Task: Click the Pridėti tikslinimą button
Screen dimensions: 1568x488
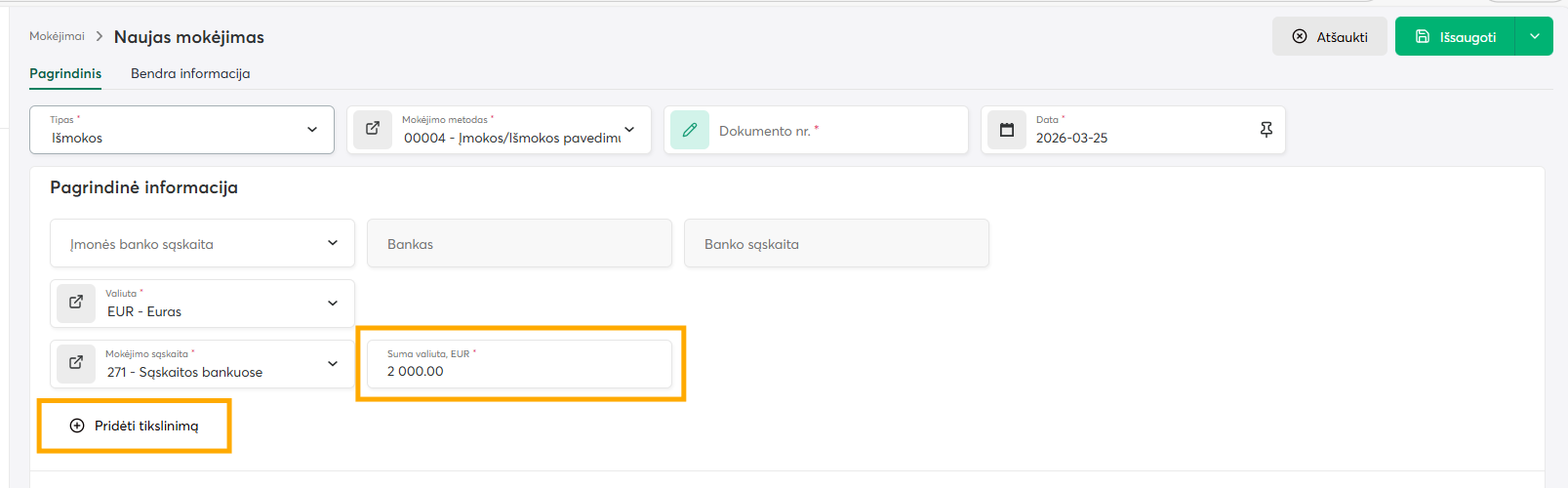Action: [x=135, y=426]
